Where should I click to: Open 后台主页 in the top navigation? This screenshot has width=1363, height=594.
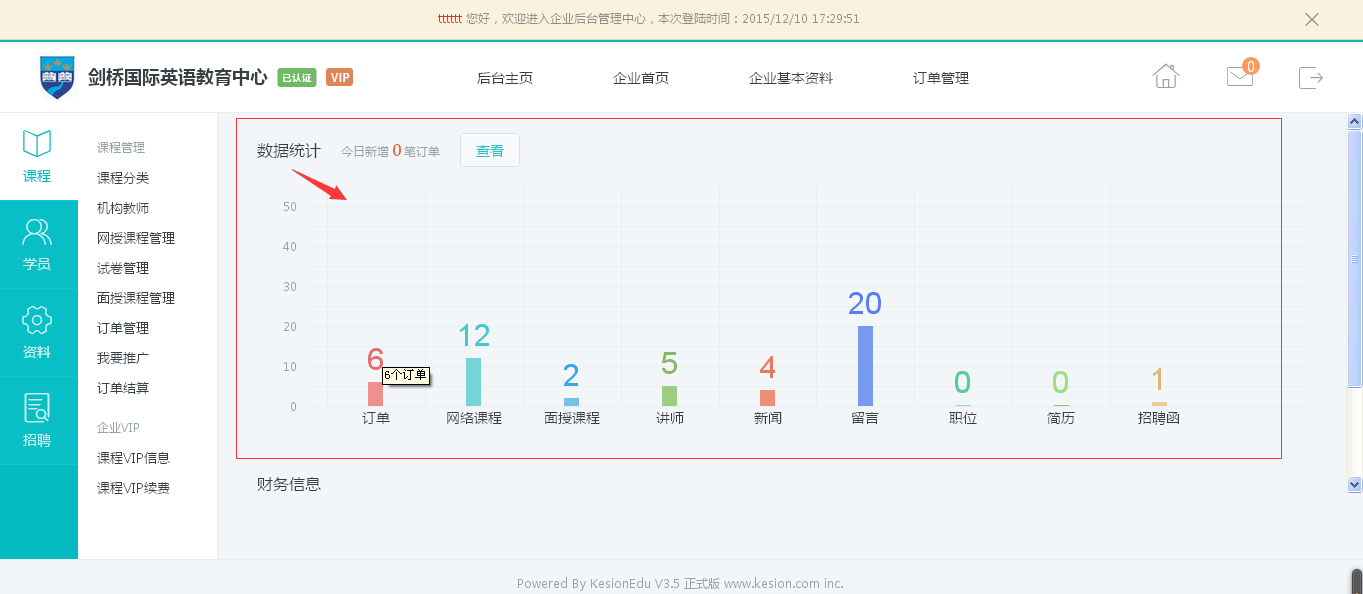click(505, 77)
